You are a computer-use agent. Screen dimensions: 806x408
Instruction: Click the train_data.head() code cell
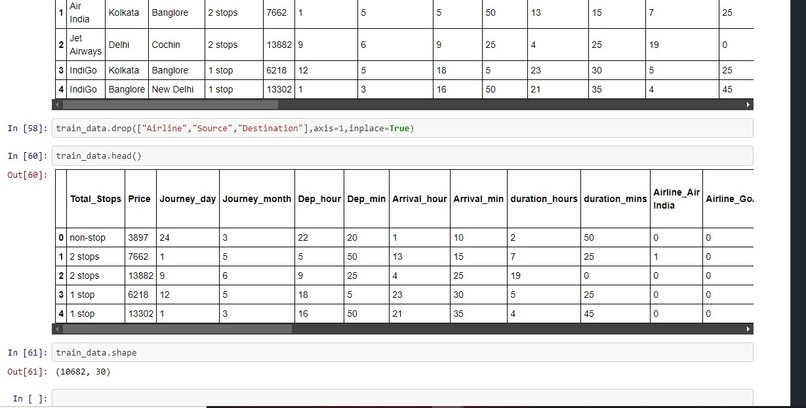[x=402, y=156]
